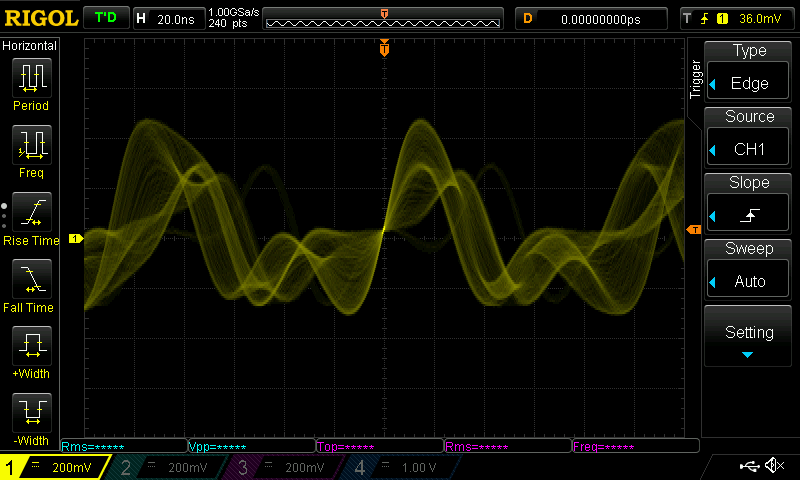Image resolution: width=800 pixels, height=480 pixels.
Task: Toggle the sound speaker icon
Action: 774,465
